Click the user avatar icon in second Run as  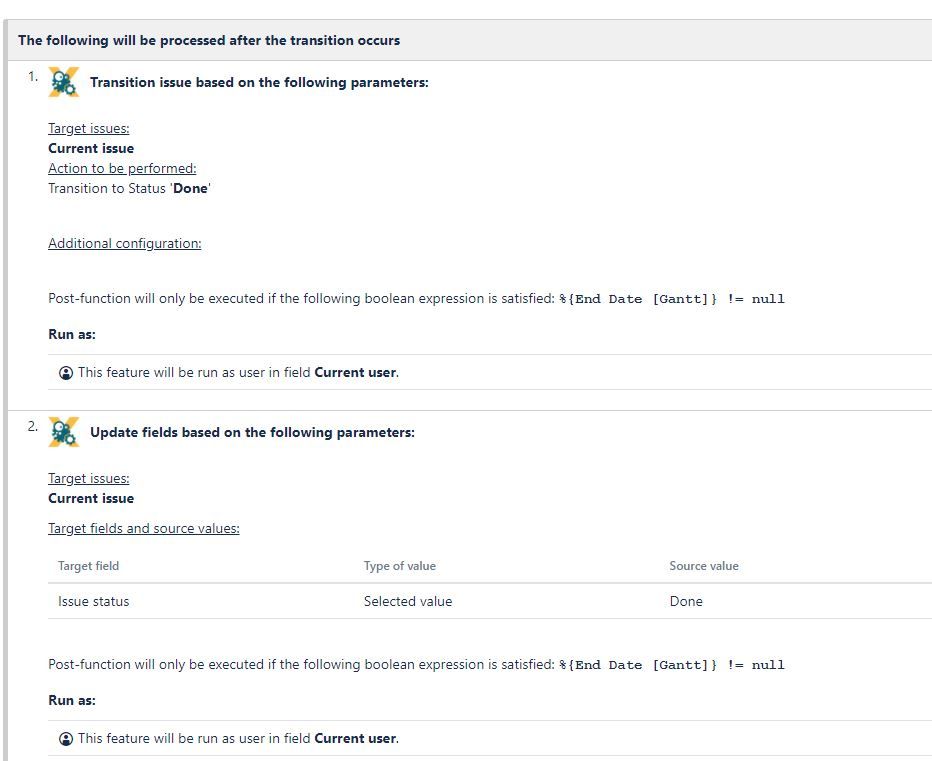tap(66, 738)
